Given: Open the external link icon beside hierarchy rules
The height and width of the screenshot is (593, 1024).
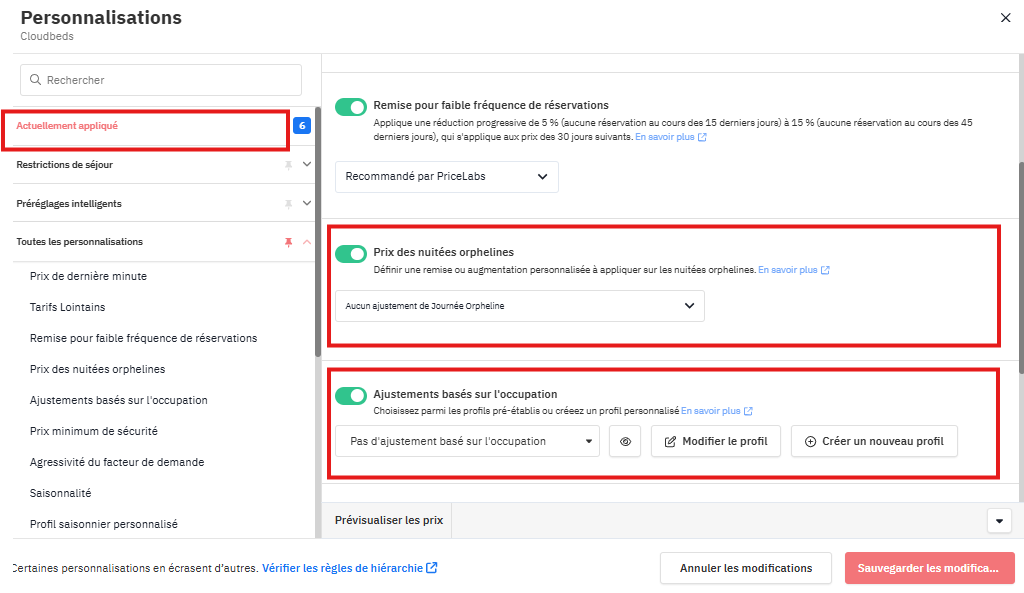Looking at the screenshot, I should (x=432, y=568).
